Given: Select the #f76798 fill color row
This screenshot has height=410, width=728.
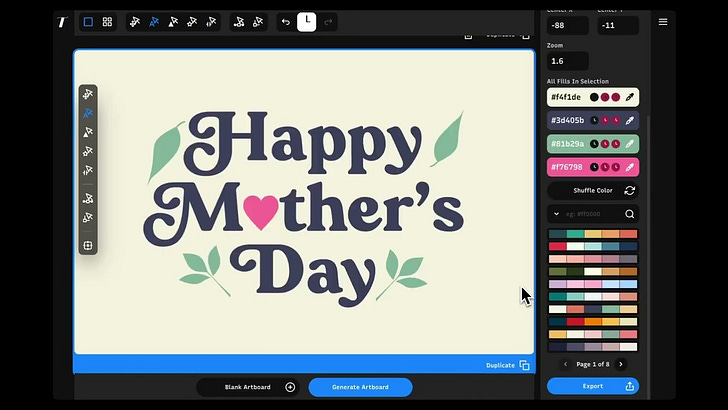Looking at the screenshot, I should pos(593,167).
